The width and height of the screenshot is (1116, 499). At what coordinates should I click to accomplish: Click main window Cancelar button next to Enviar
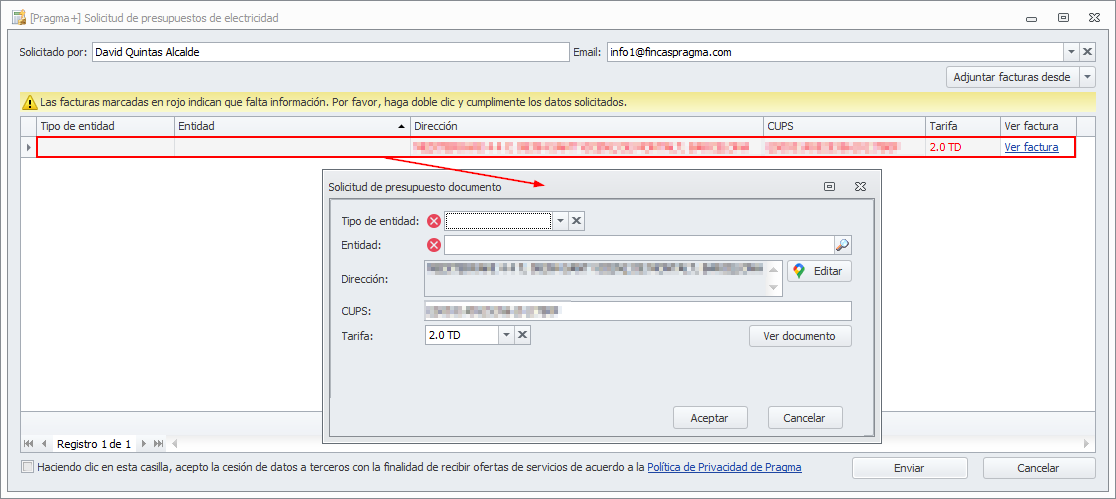point(1038,468)
